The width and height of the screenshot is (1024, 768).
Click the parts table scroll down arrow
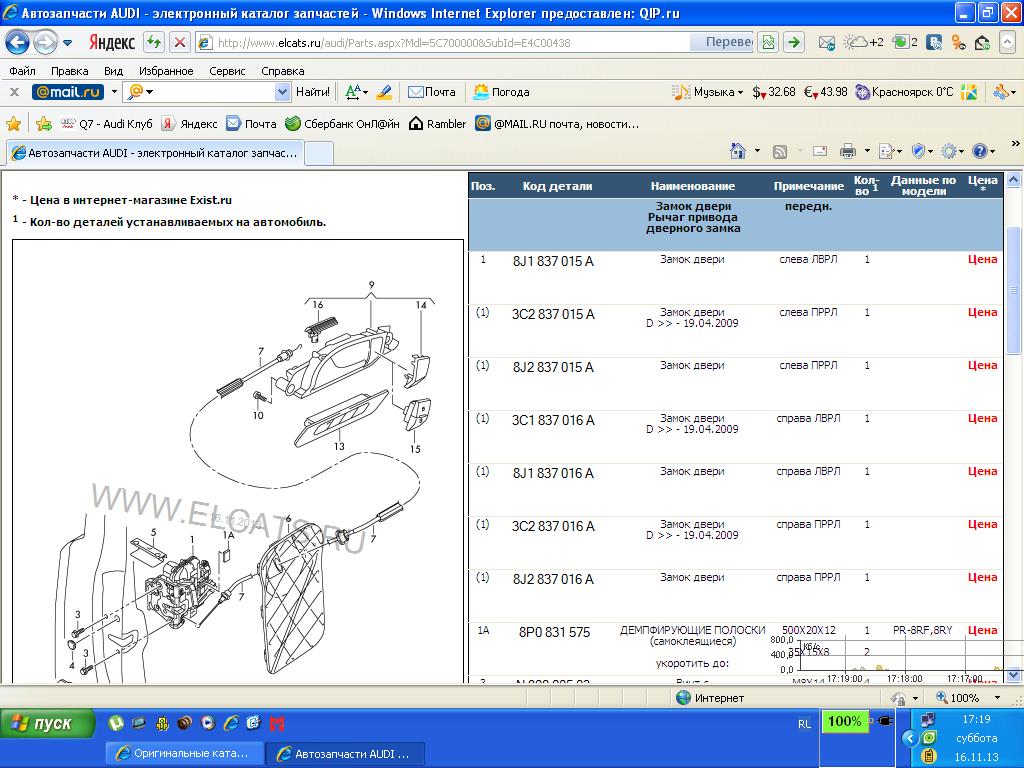click(x=1014, y=675)
